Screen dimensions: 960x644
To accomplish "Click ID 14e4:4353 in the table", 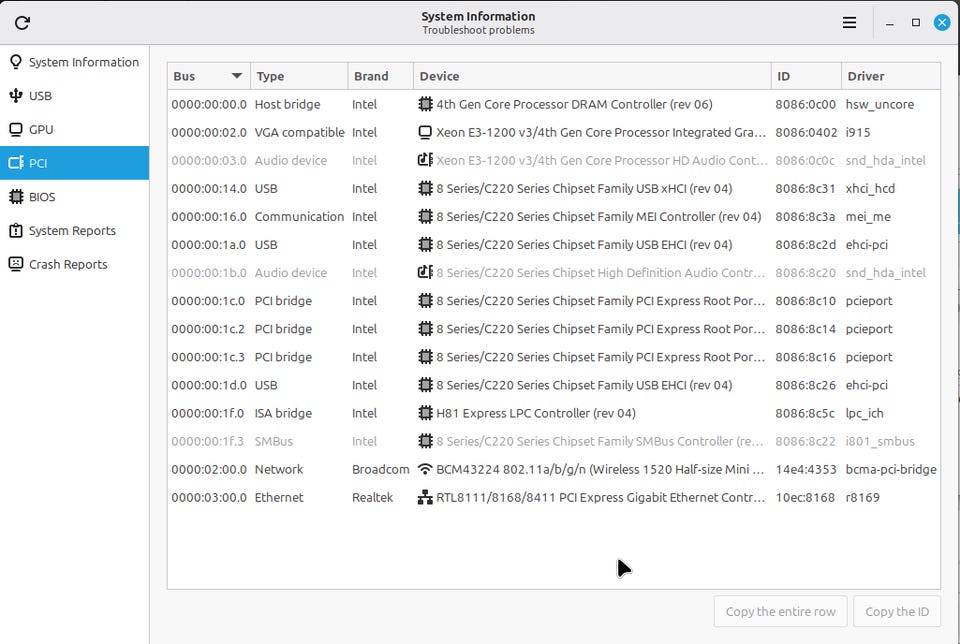I will coord(806,470).
